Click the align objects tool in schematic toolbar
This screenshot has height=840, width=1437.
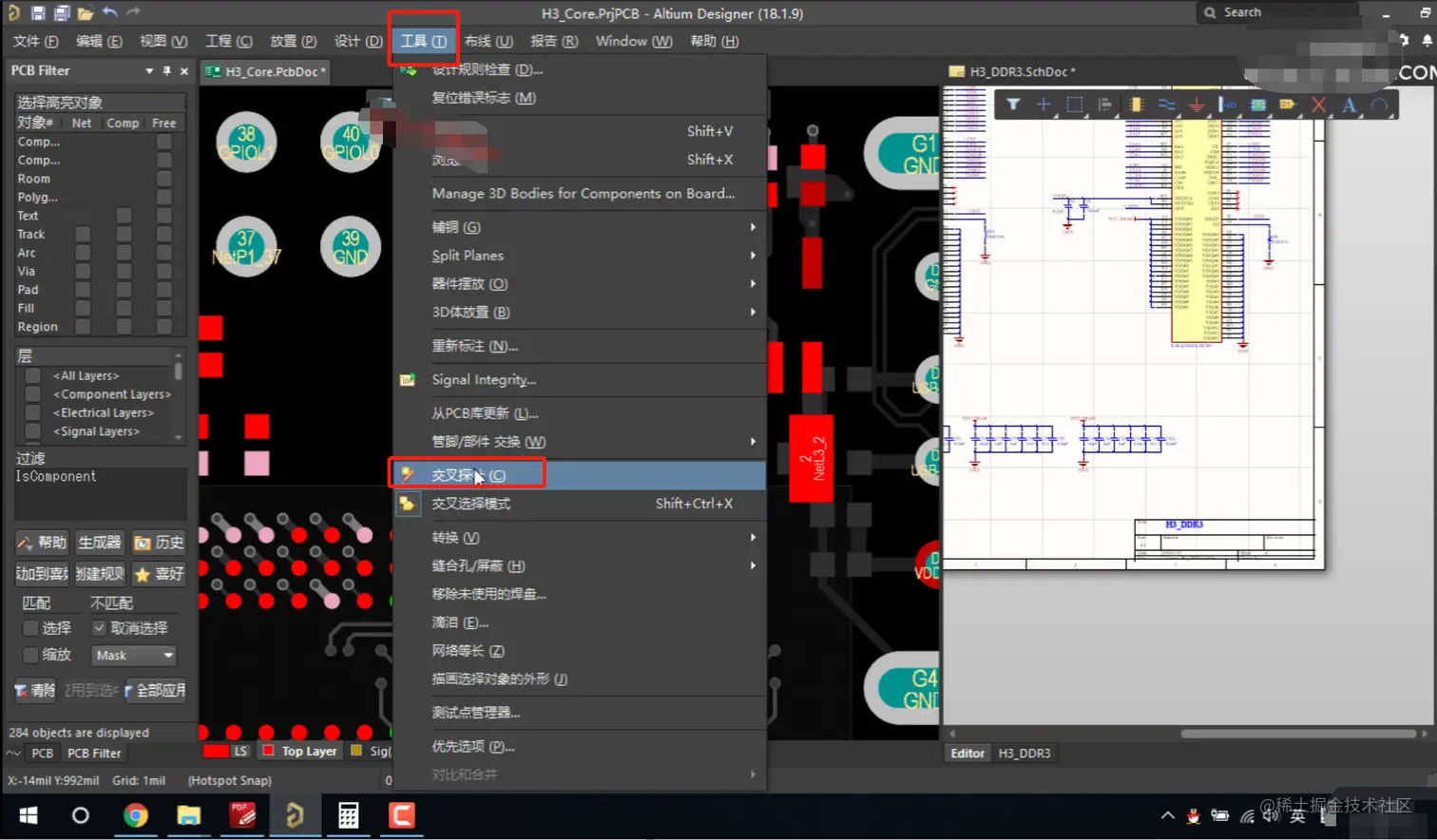click(x=1104, y=105)
